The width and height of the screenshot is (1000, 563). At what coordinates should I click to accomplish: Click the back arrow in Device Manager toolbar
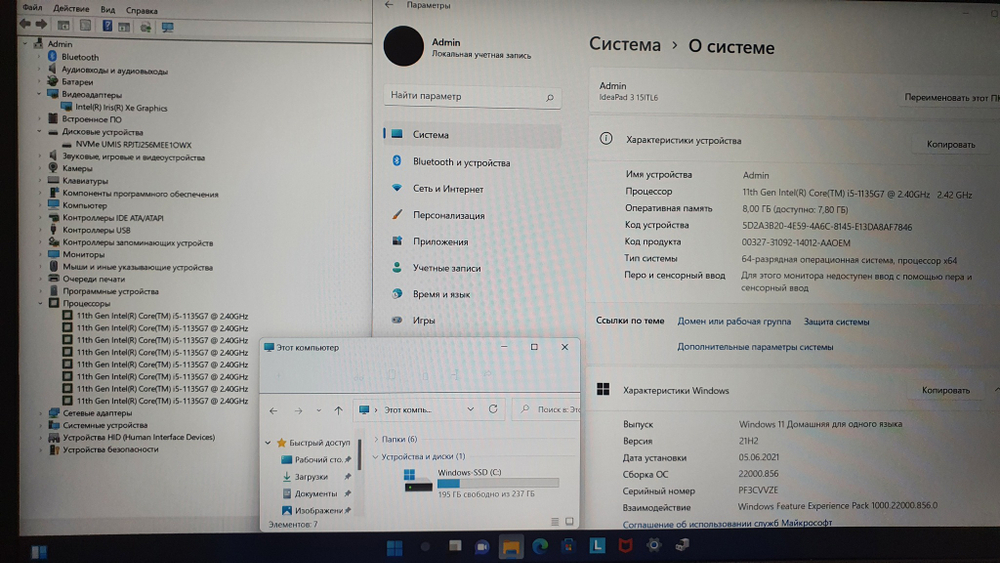tap(25, 24)
